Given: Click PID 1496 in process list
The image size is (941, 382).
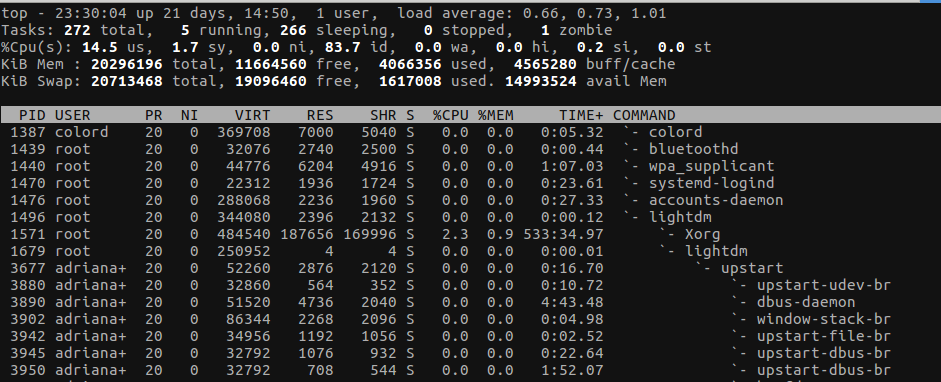Looking at the screenshot, I should tap(28, 217).
